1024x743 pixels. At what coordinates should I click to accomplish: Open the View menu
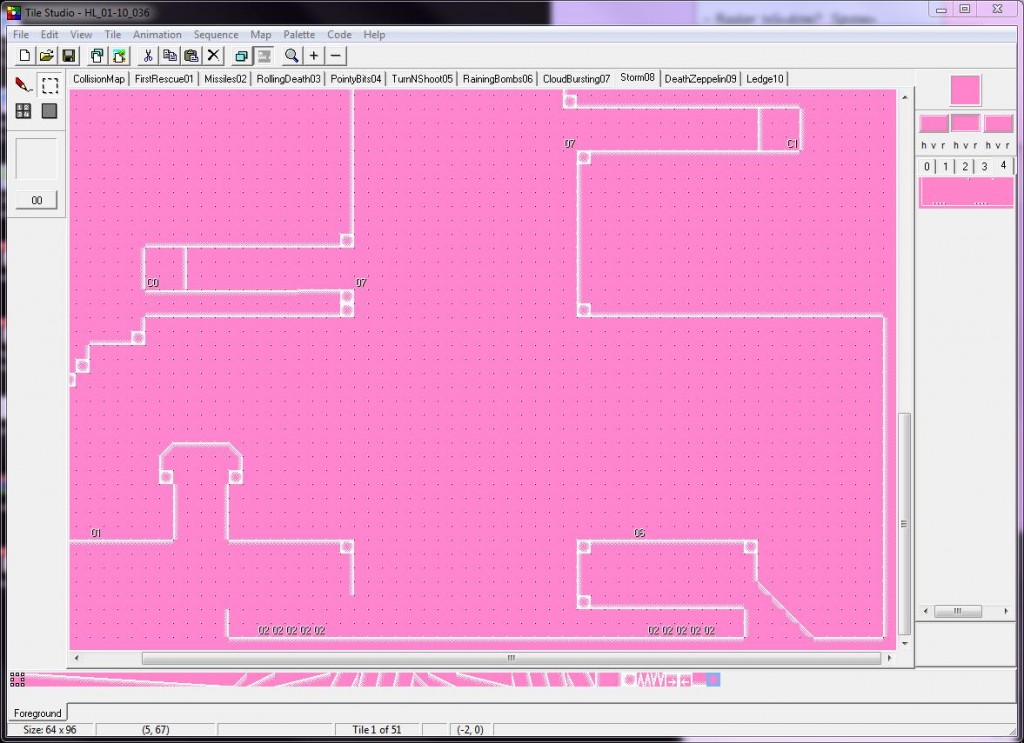(x=81, y=35)
